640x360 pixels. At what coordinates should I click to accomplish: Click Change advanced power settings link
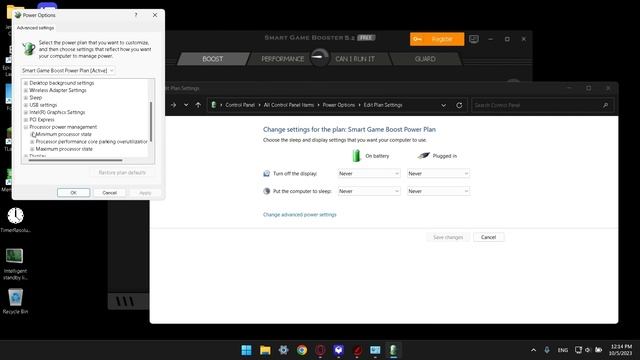300,215
